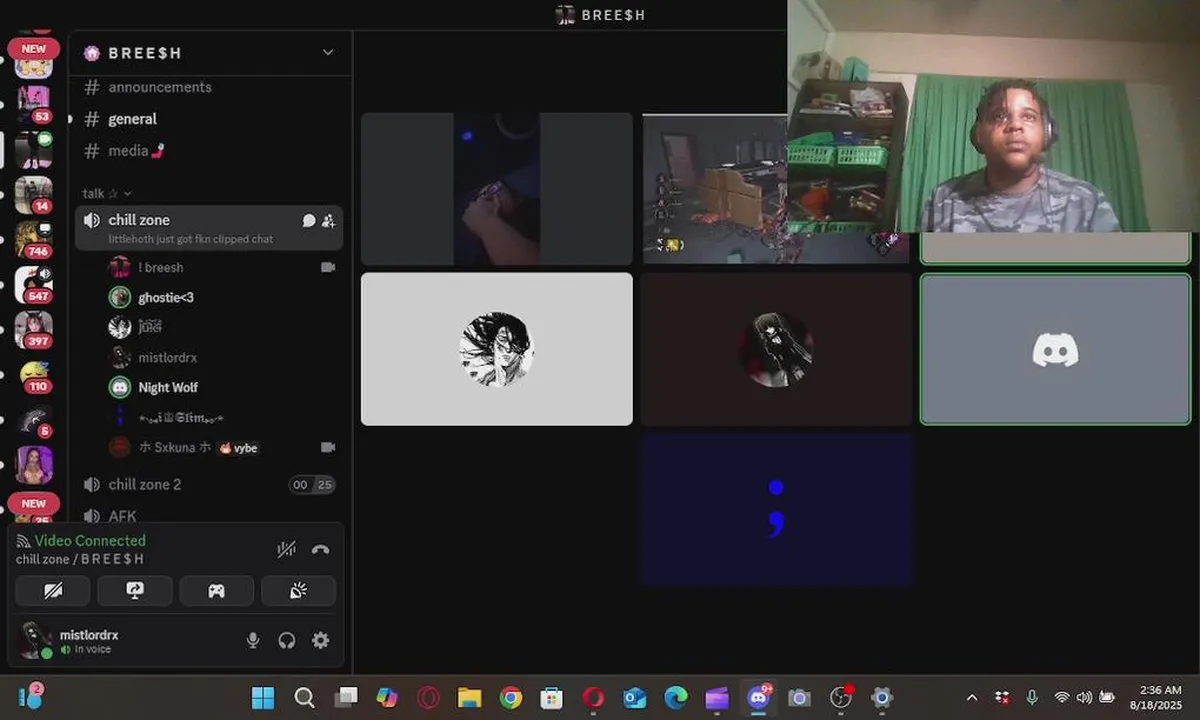
Task: Click the camera icon next to ! breesh
Action: [327, 267]
